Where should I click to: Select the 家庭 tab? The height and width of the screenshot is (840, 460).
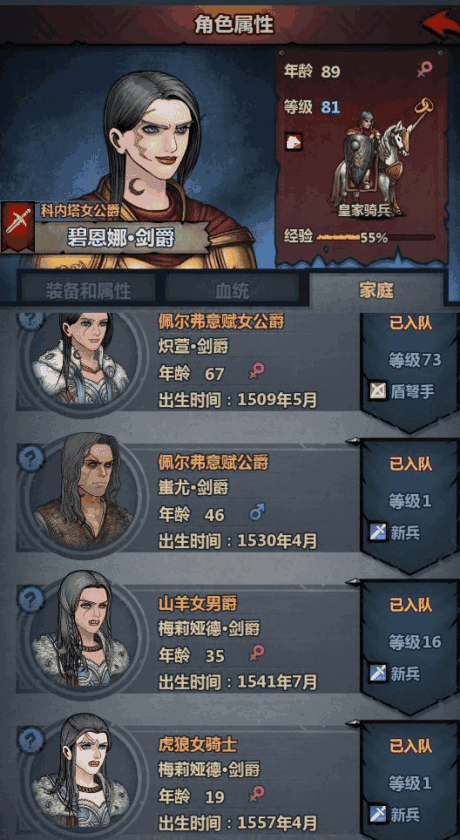pyautogui.click(x=376, y=290)
